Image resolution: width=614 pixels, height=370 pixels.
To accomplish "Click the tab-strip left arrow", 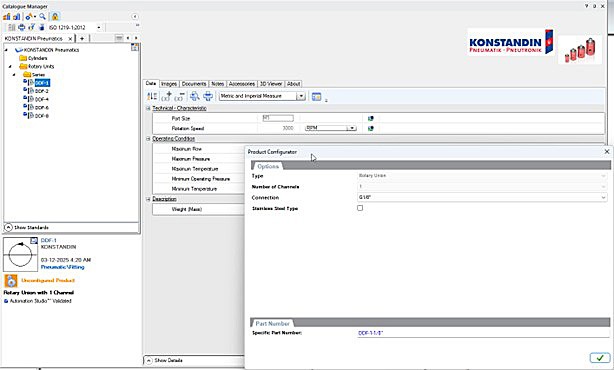I will pyautogui.click(x=128, y=38).
